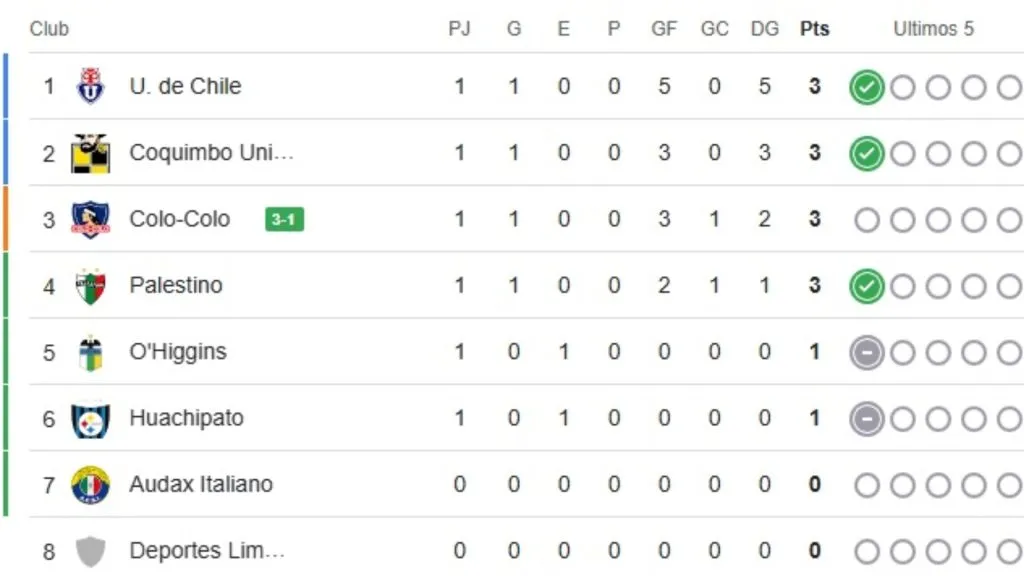
Task: Click the U. de Chile club crest
Action: click(90, 86)
